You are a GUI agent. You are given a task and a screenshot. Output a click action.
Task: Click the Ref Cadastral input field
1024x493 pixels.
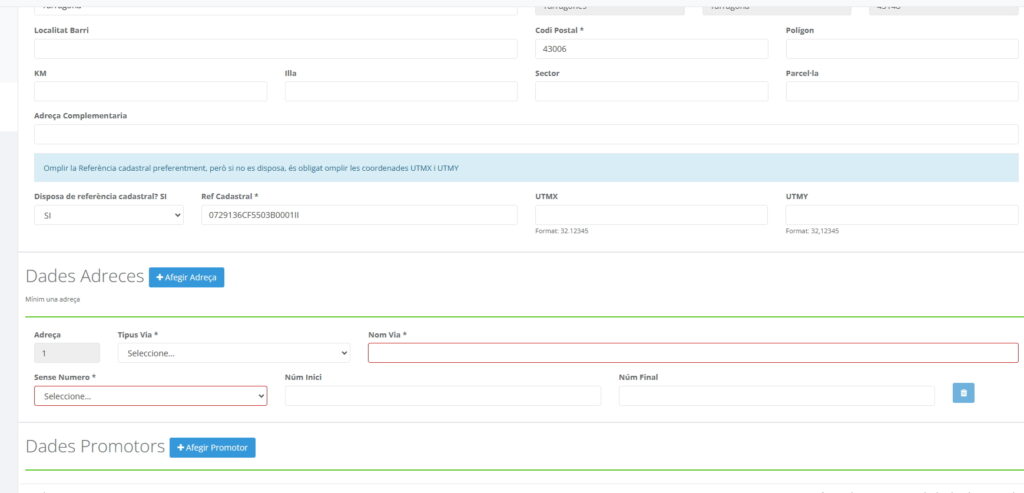pos(359,215)
